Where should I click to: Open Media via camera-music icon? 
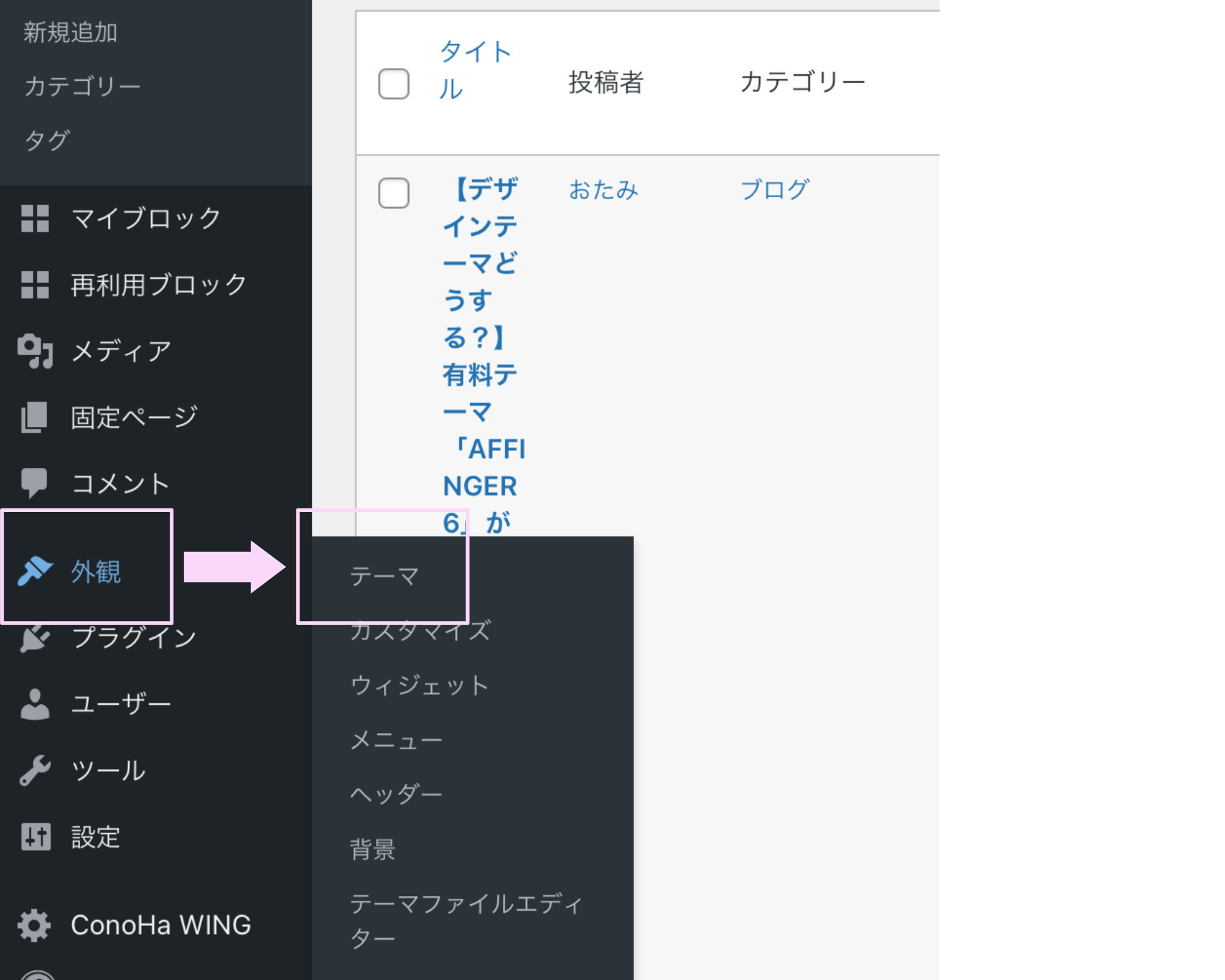coord(35,351)
